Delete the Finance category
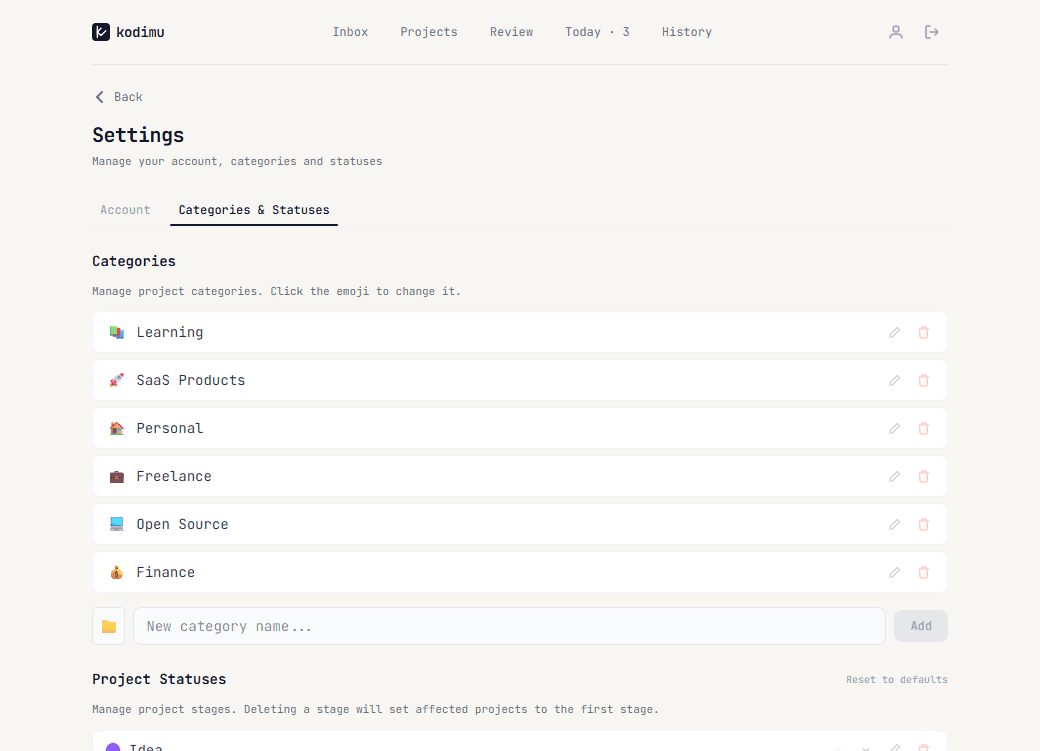Viewport: 1040px width, 751px height. pyautogui.click(x=924, y=573)
